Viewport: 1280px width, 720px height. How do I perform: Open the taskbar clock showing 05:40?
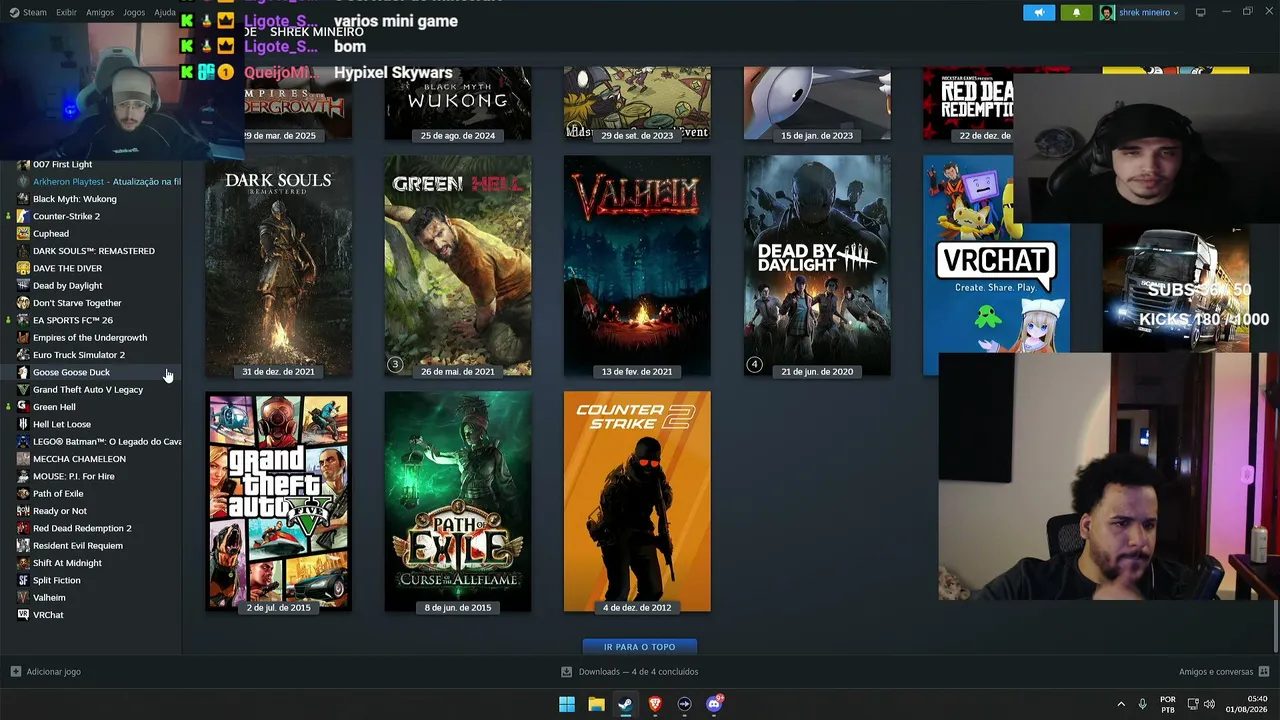pyautogui.click(x=1248, y=704)
